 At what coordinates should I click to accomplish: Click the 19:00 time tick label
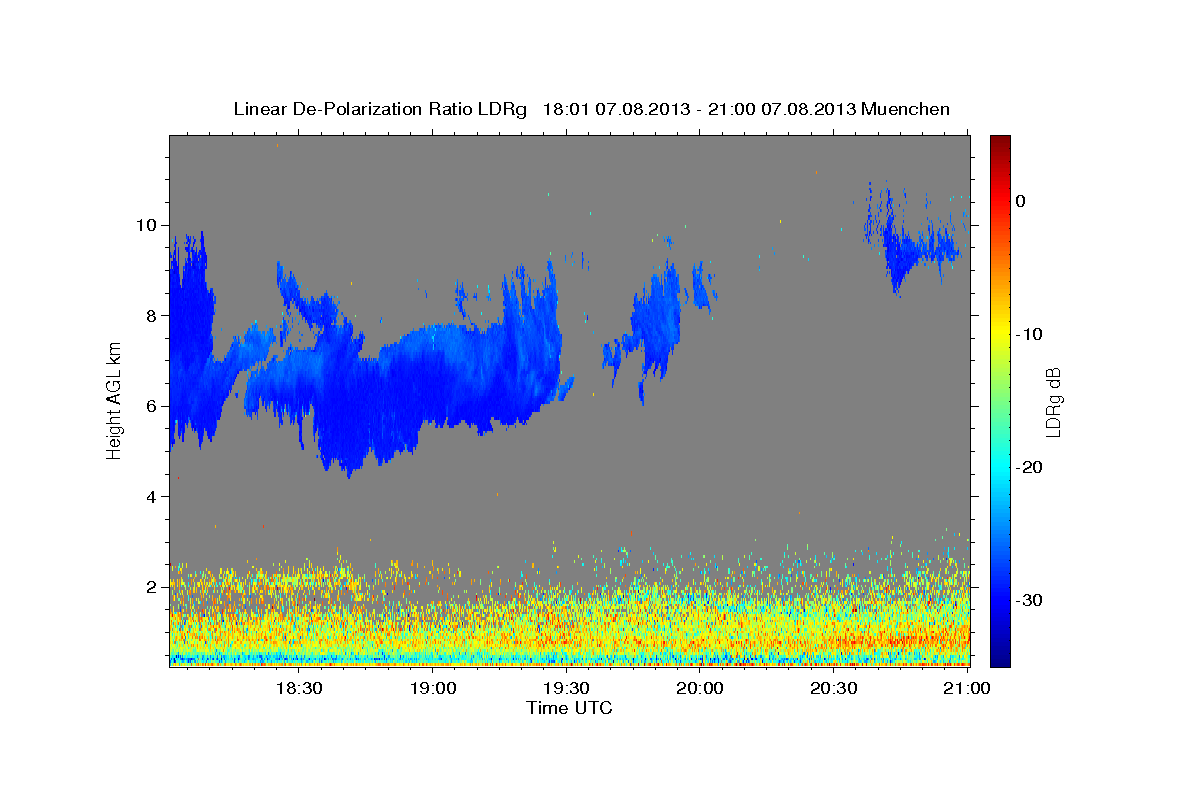click(433, 688)
